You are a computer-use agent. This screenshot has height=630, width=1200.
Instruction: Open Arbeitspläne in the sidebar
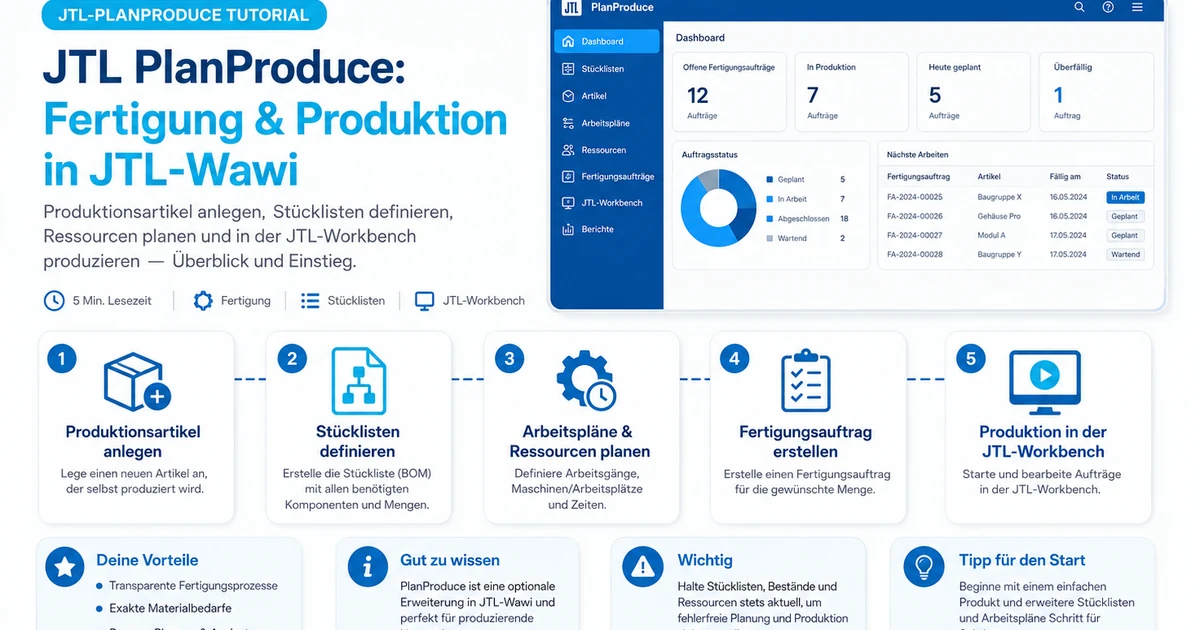coord(606,123)
